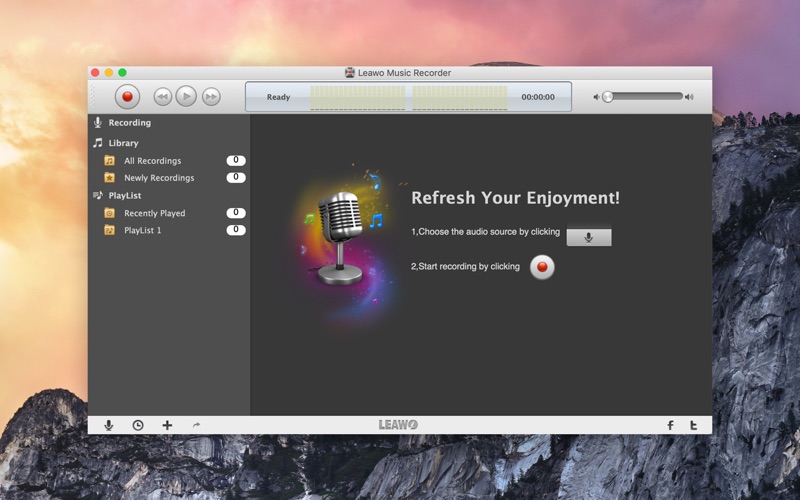Click the Newly Recordings star folder icon
This screenshot has width=800, height=500.
coord(109,178)
